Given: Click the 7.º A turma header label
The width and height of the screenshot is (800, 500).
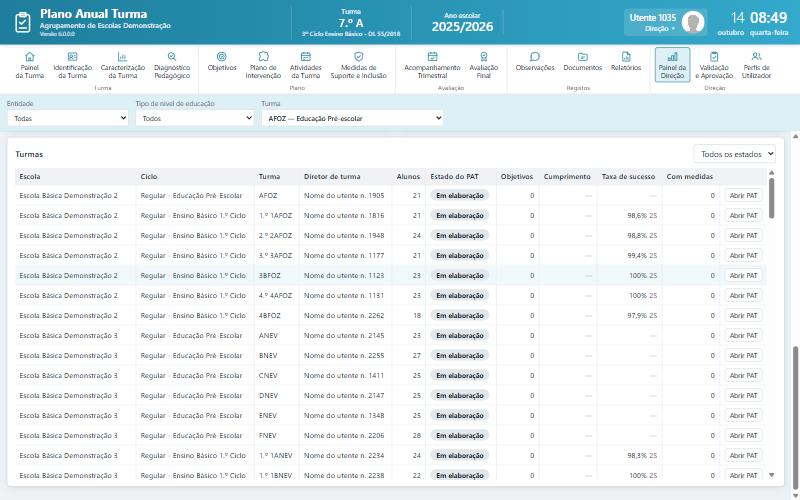Looking at the screenshot, I should tap(351, 23).
